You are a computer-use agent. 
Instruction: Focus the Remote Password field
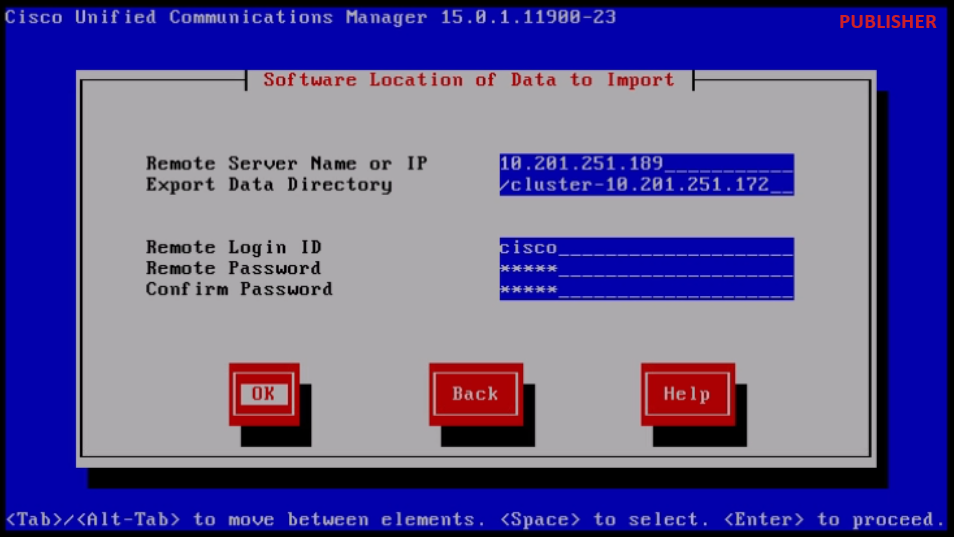coord(647,269)
